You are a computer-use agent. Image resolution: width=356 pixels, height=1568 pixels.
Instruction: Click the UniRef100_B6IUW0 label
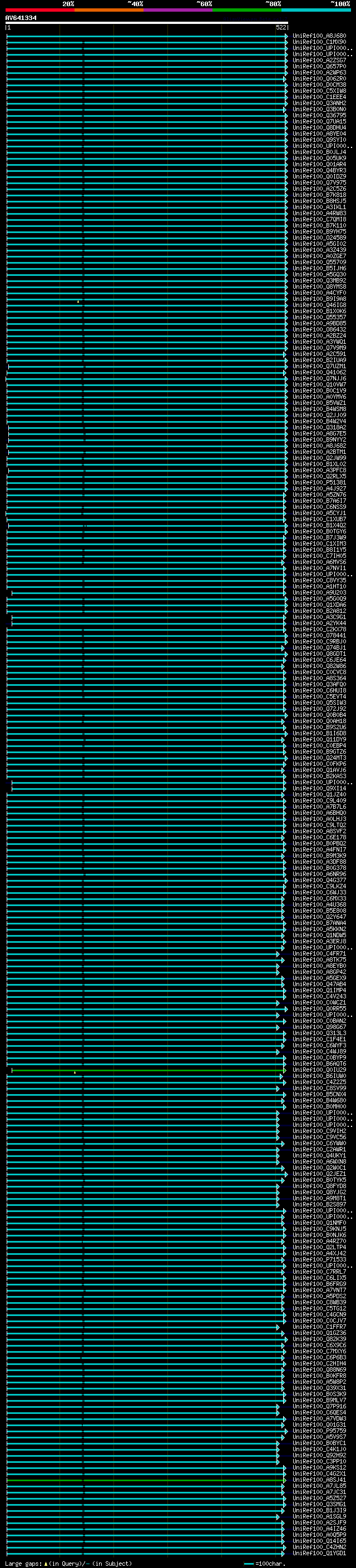click(319, 1076)
